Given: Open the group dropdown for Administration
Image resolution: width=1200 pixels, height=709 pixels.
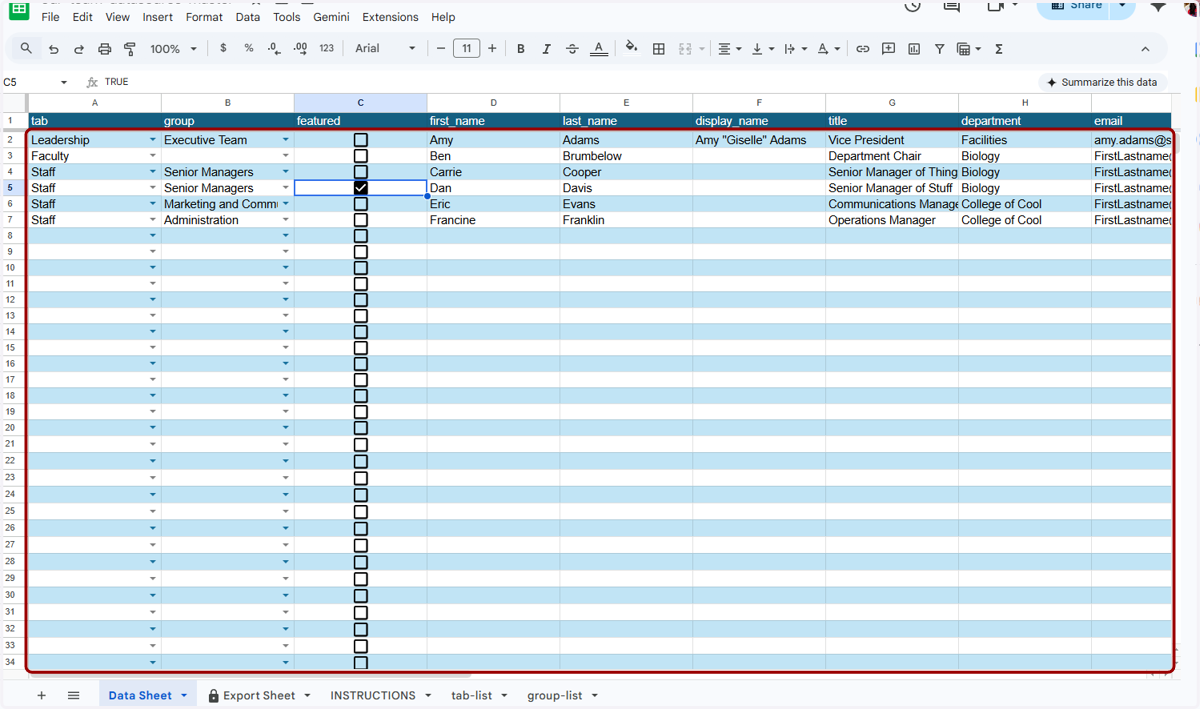Looking at the screenshot, I should [x=286, y=220].
